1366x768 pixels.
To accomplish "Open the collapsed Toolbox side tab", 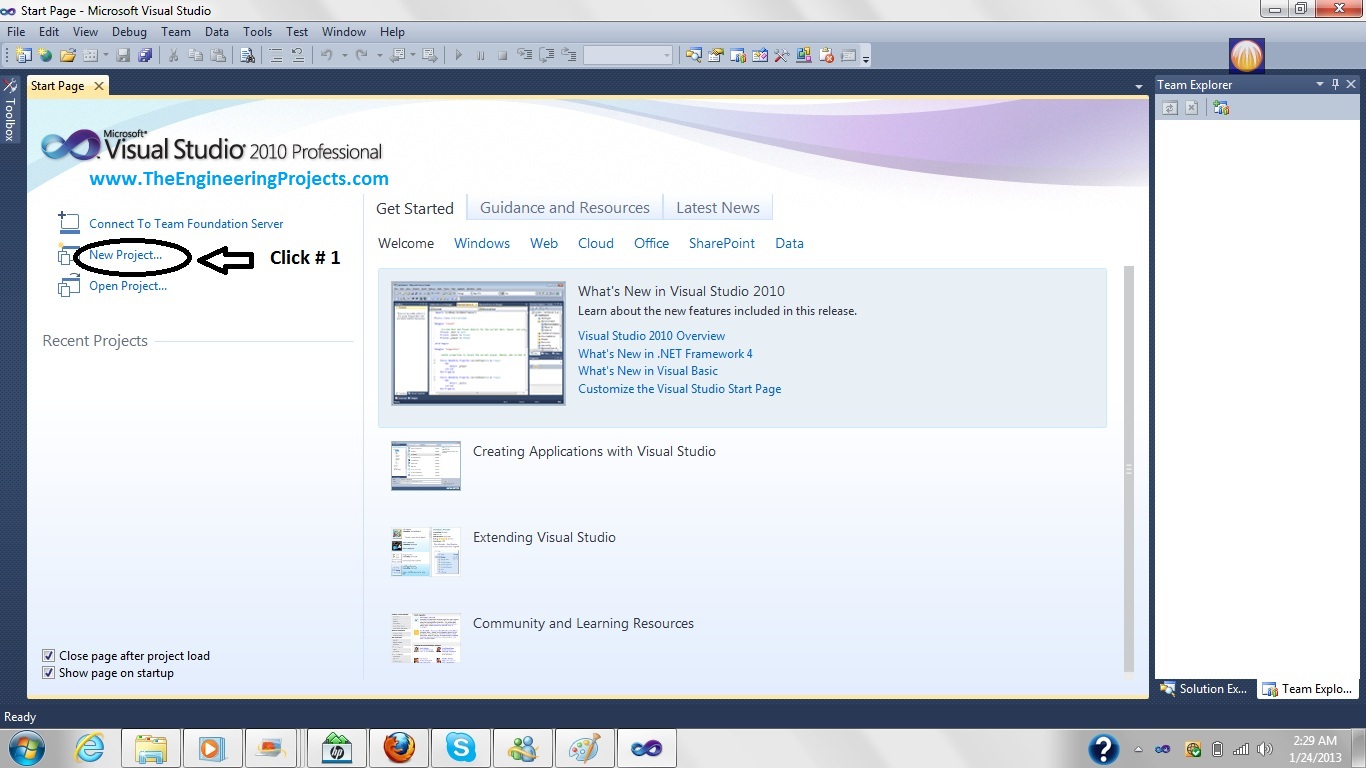I will 10,111.
